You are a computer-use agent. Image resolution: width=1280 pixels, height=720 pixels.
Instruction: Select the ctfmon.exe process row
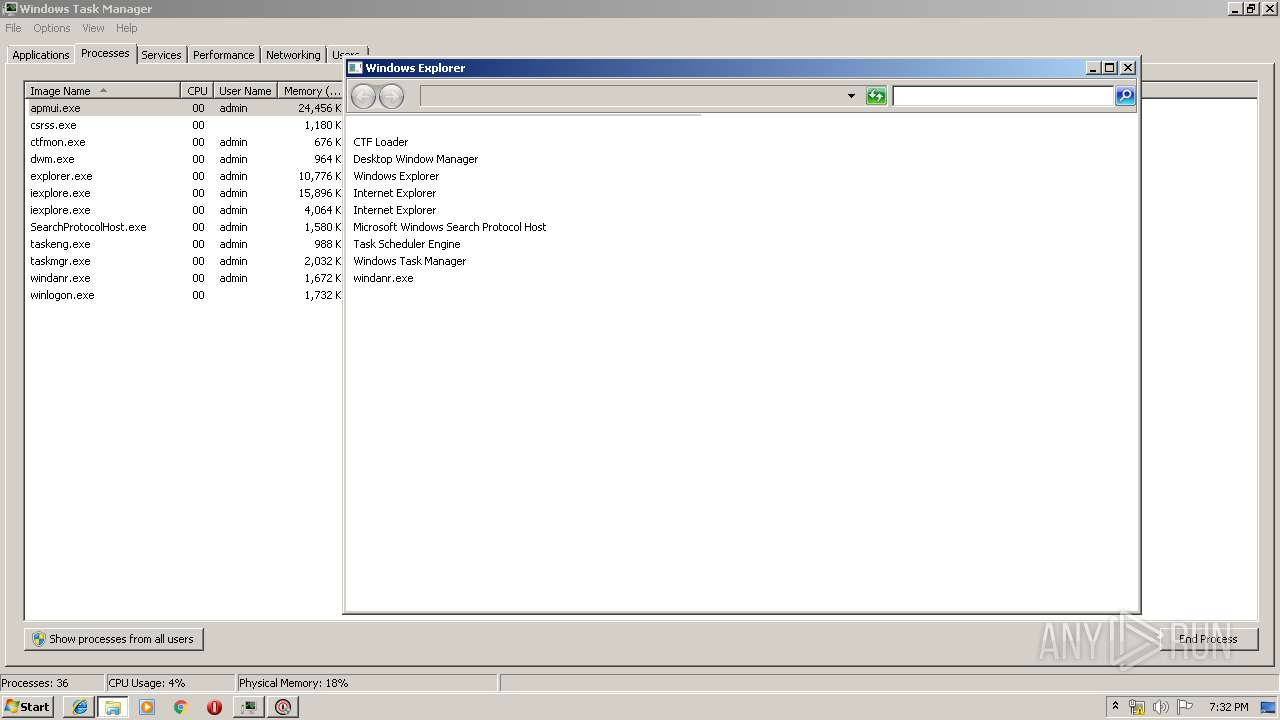click(x=184, y=142)
